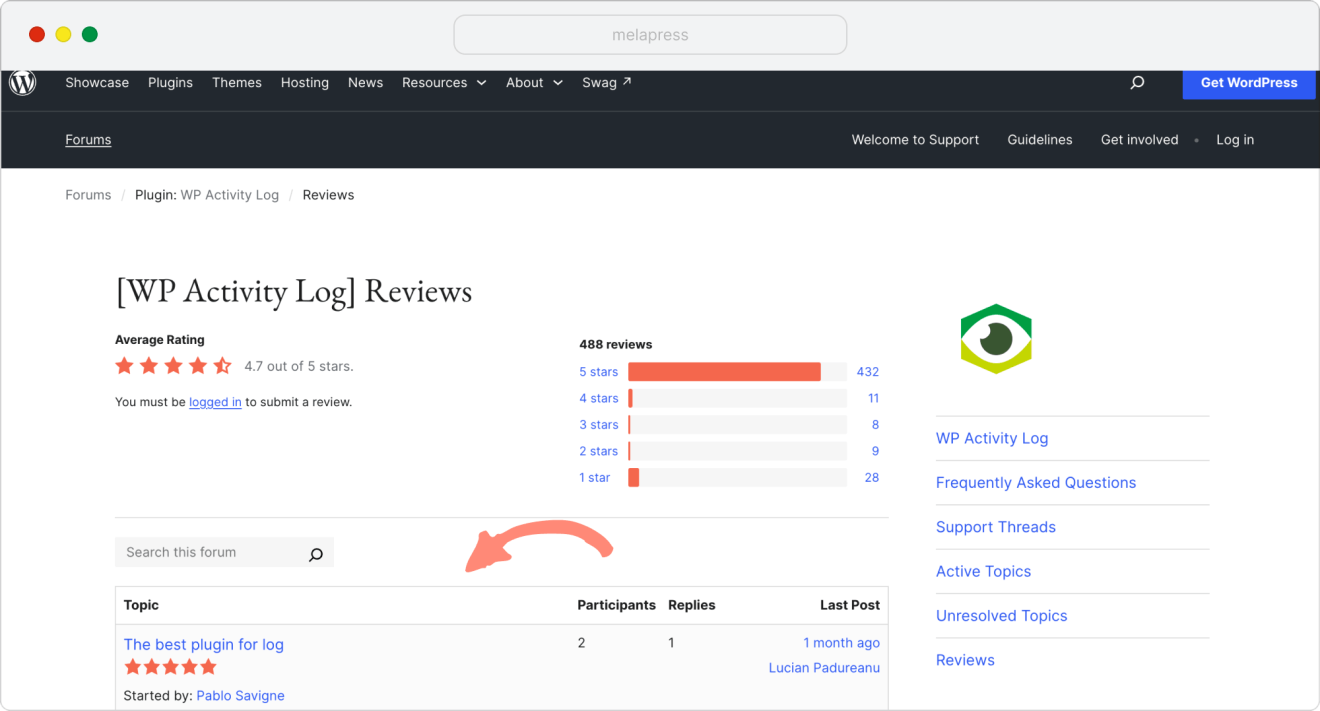The image size is (1320, 711).
Task: Click Plugin: WP Activity Log breadcrumb
Action: (x=207, y=195)
